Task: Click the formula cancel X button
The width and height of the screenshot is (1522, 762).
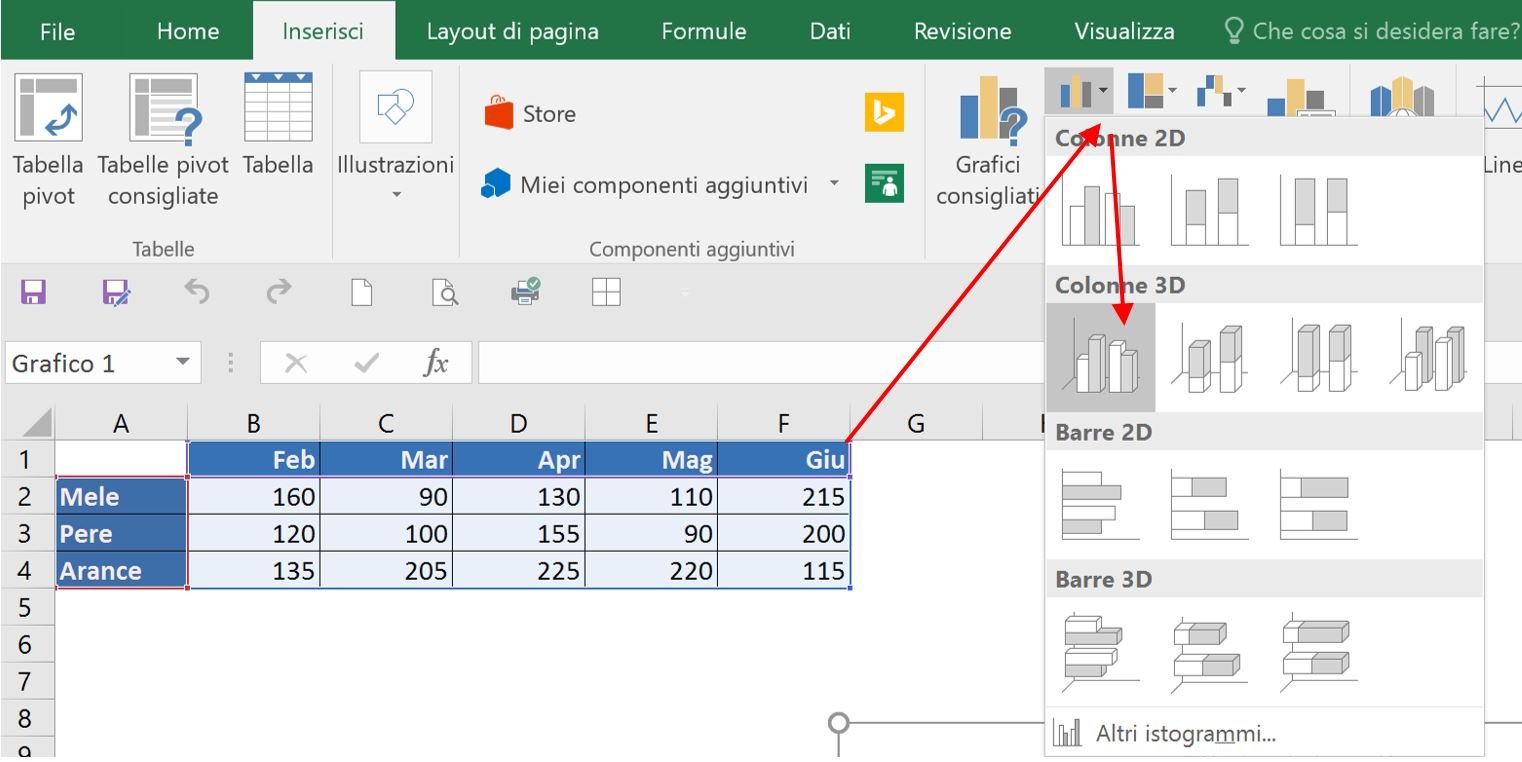Action: click(x=296, y=363)
